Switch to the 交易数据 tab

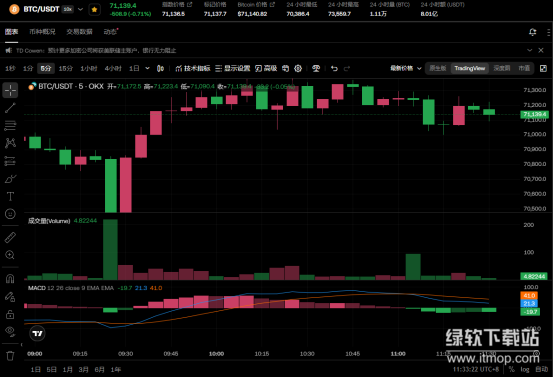tap(79, 32)
